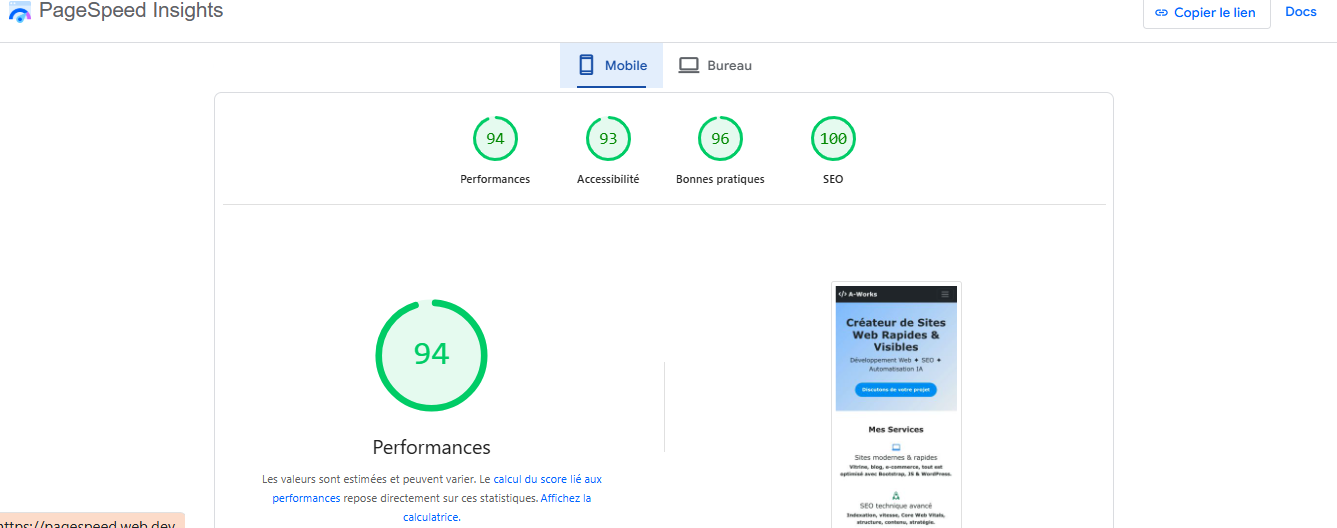Click the large 94 performance gauge
This screenshot has height=528, width=1337.
(431, 354)
